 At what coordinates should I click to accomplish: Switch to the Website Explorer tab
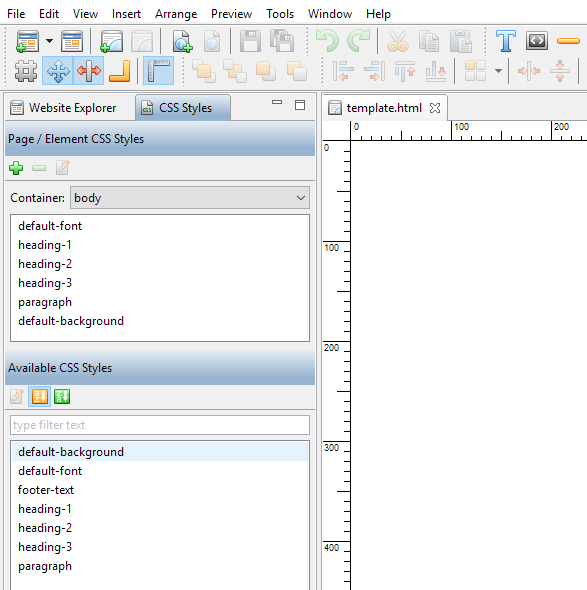63,108
